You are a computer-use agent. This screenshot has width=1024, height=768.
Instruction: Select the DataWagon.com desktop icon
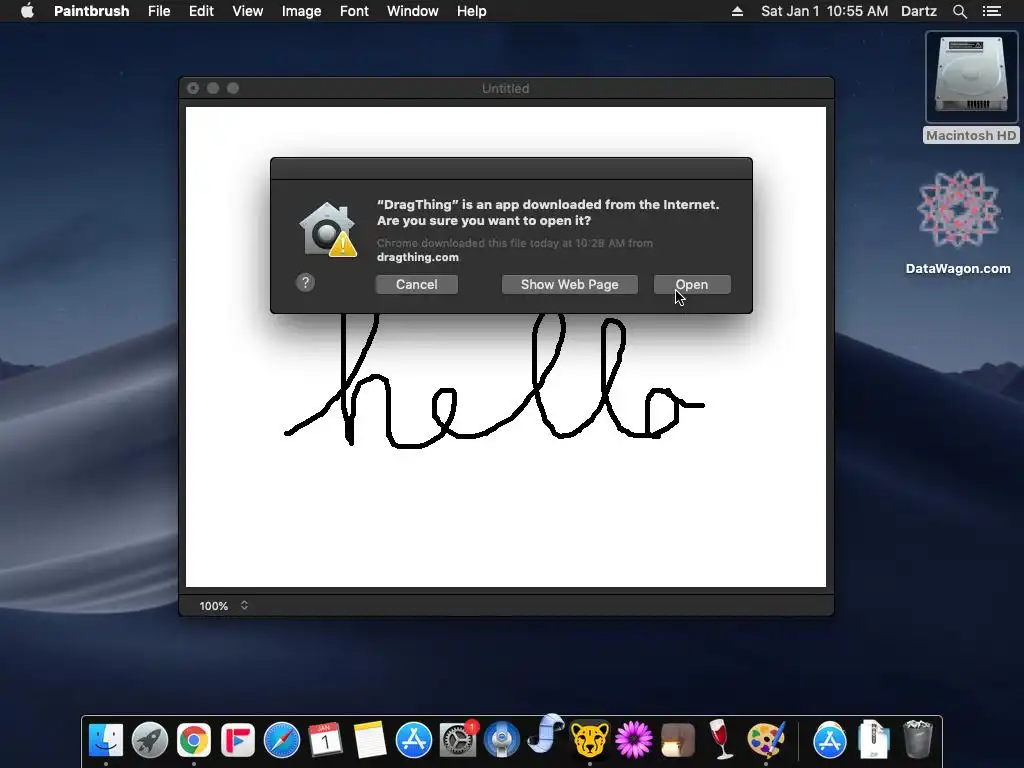958,222
